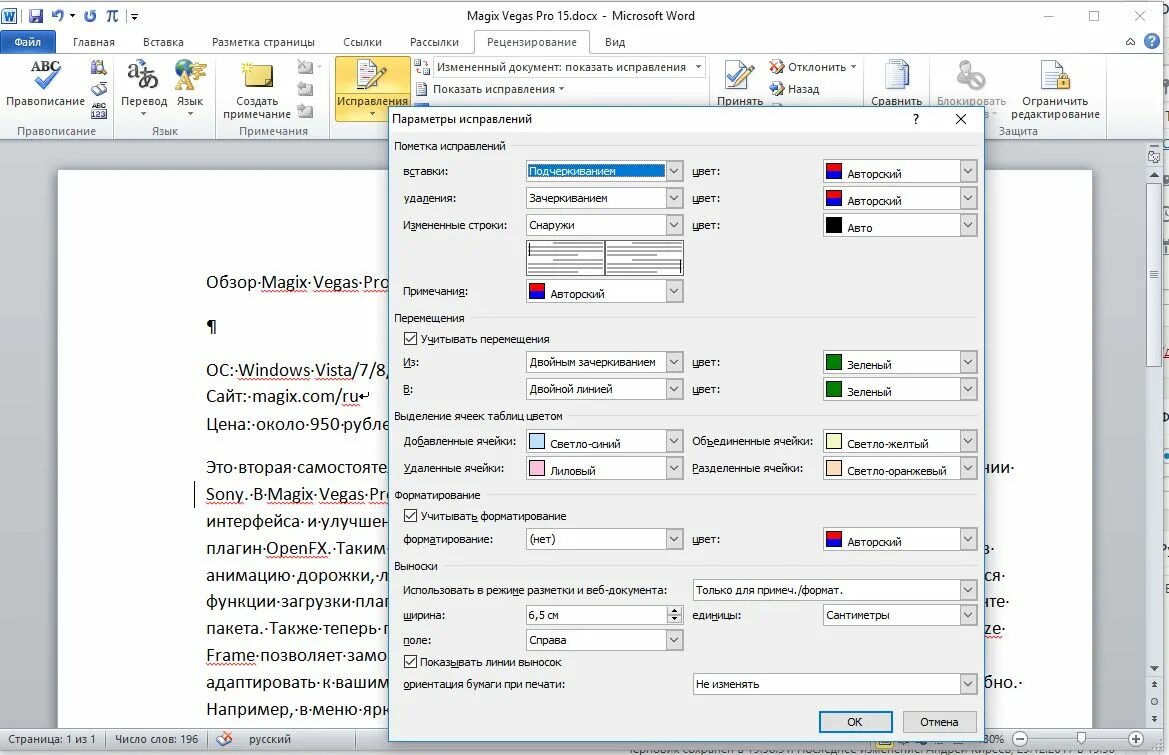This screenshot has width=1169, height=755.
Task: Open balloons usage dropdown 'Только для примеч./формат.'
Action: (834, 590)
